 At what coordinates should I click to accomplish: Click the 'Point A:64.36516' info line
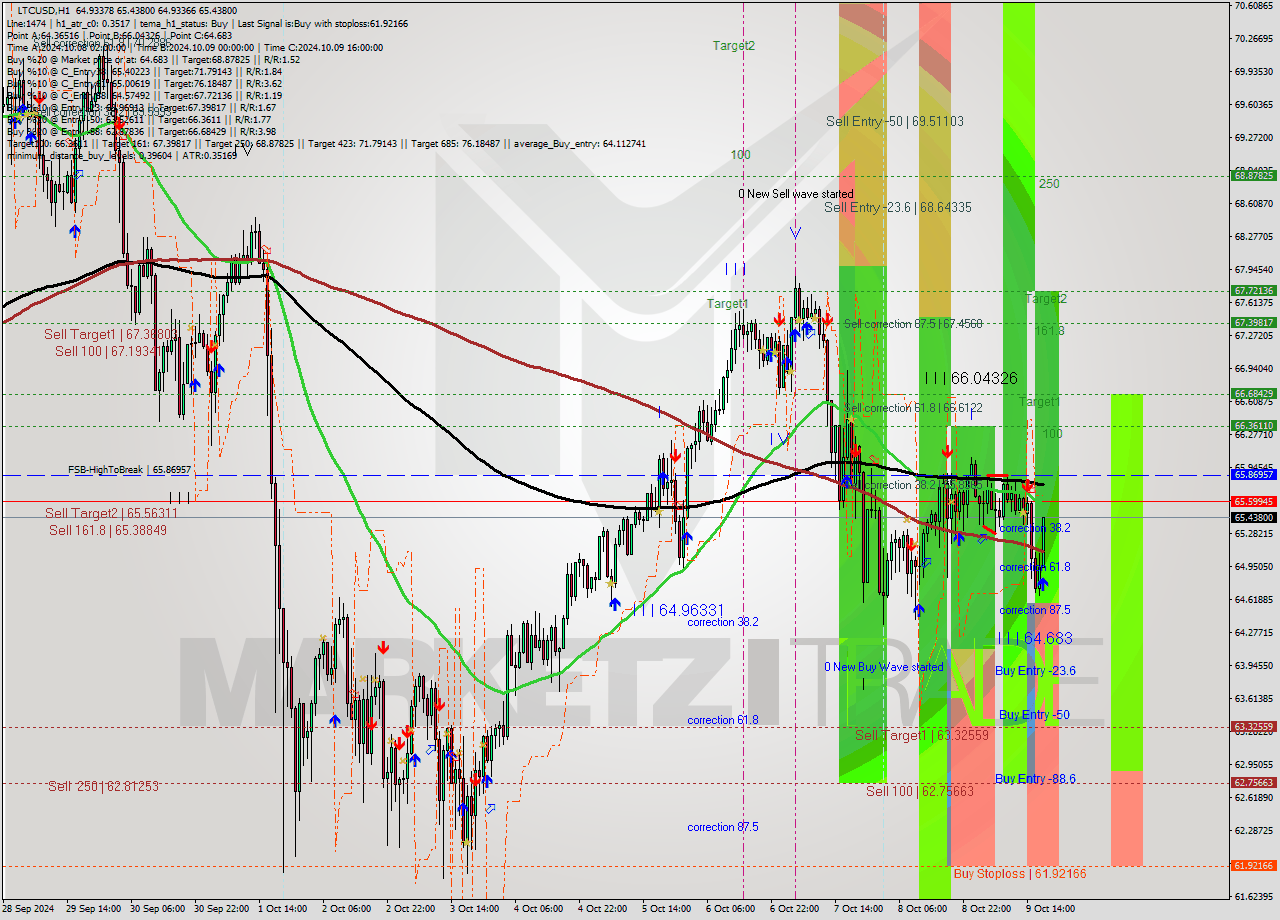[x=45, y=35]
